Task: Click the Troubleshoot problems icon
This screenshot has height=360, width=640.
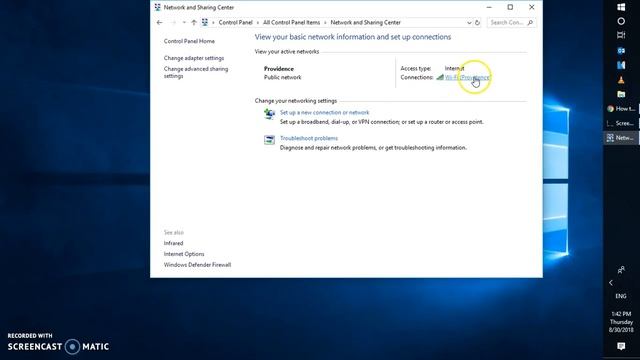Action: [269, 140]
